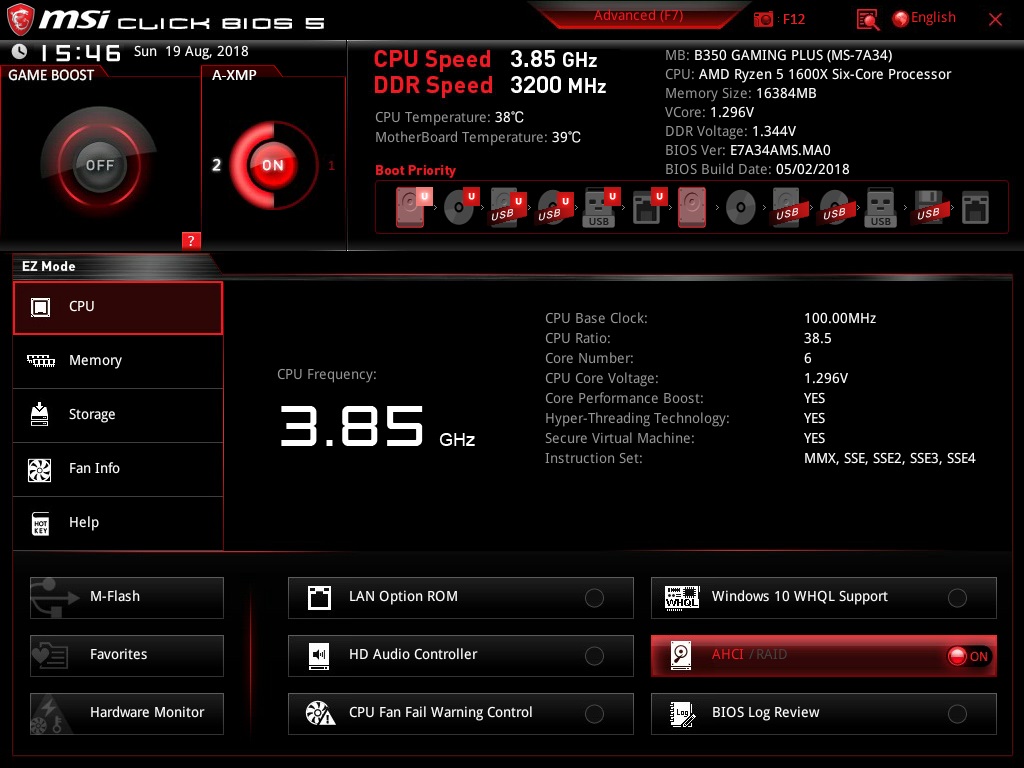Select the UEFI hard disk boot device icon
This screenshot has width=1024, height=768.
pyautogui.click(x=413, y=208)
